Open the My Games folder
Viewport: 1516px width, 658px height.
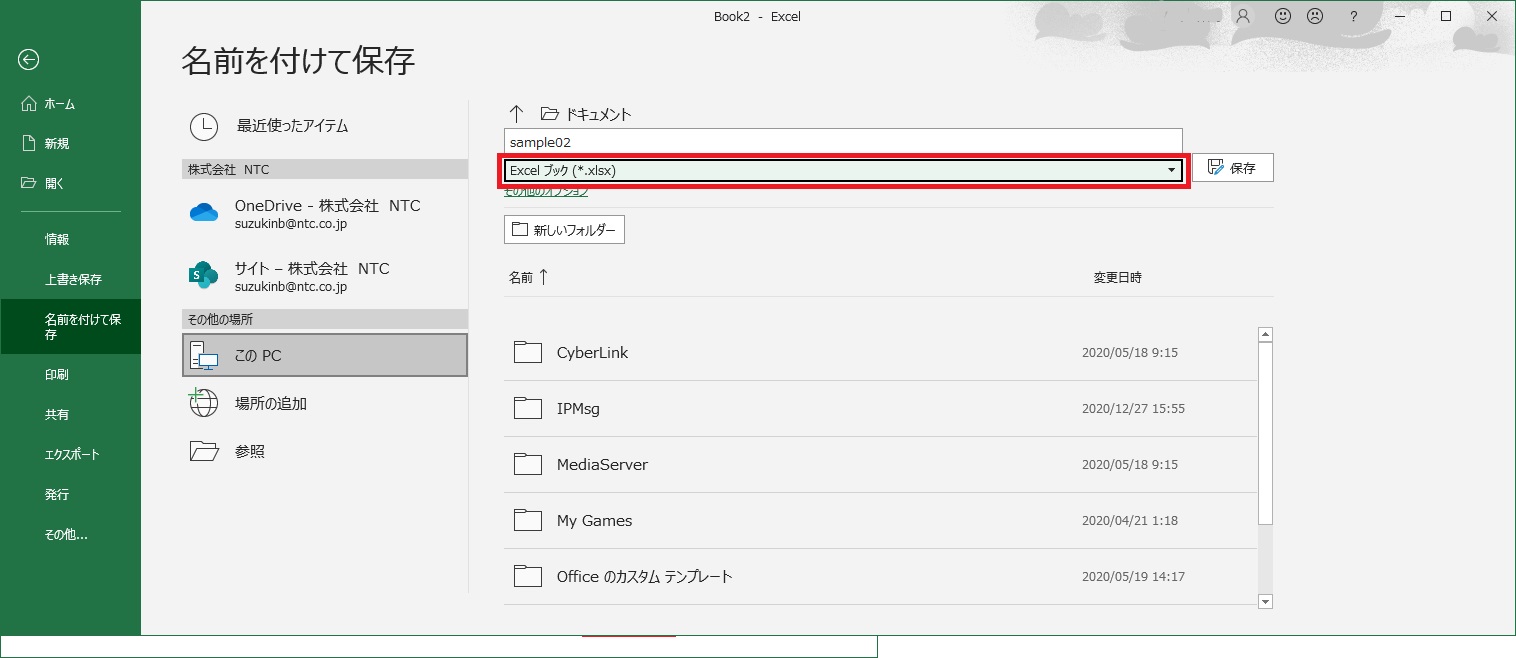880,521
